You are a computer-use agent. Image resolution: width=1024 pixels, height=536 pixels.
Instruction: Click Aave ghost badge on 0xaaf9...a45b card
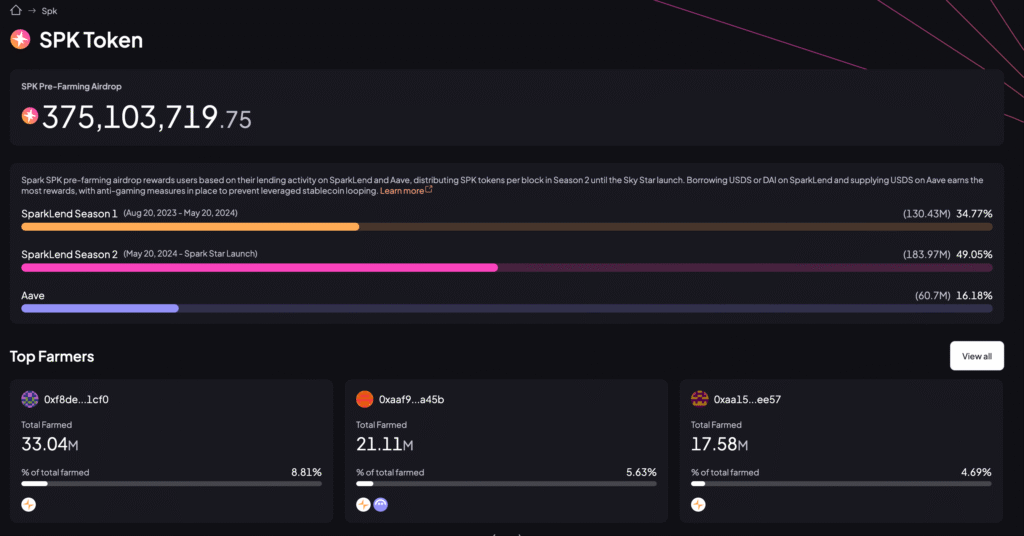click(x=381, y=505)
